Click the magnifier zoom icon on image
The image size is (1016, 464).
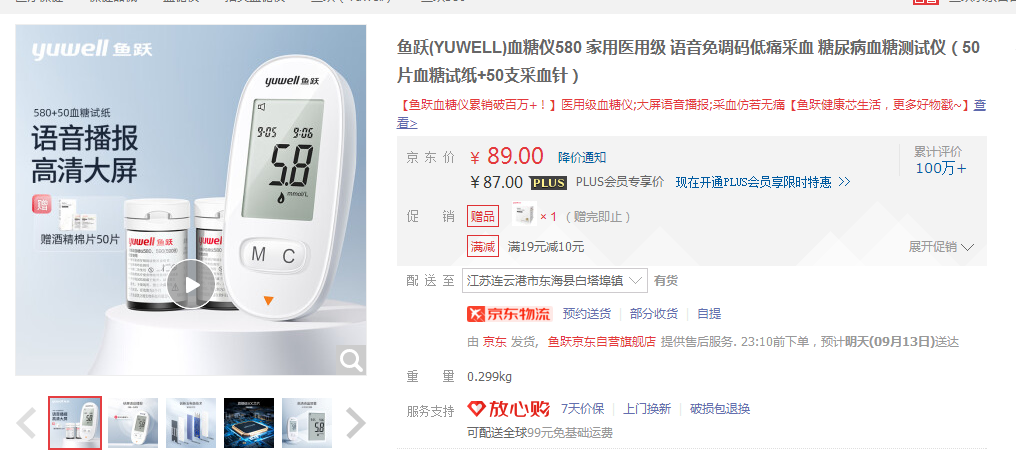click(351, 360)
